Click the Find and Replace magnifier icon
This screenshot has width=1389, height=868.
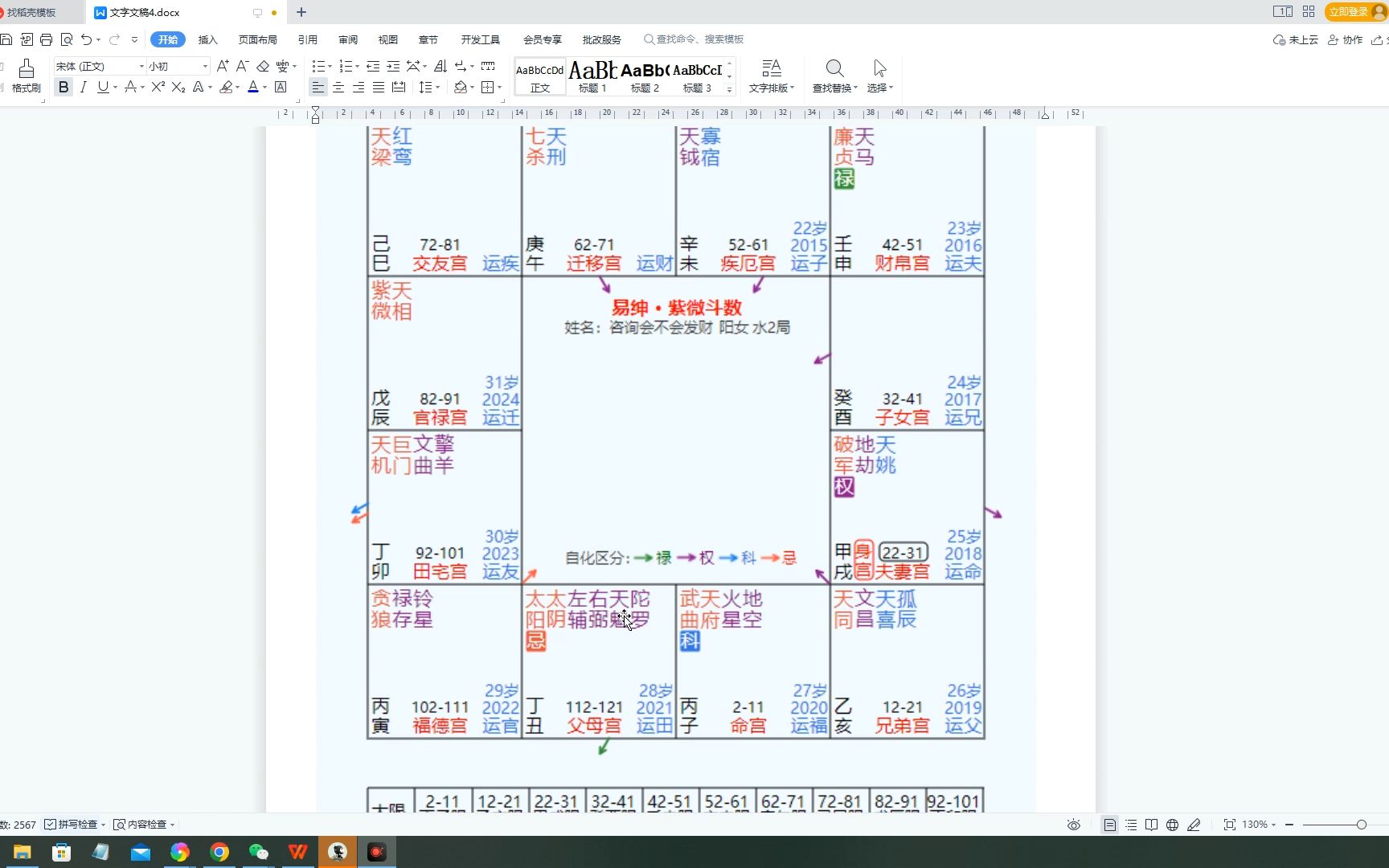[834, 68]
